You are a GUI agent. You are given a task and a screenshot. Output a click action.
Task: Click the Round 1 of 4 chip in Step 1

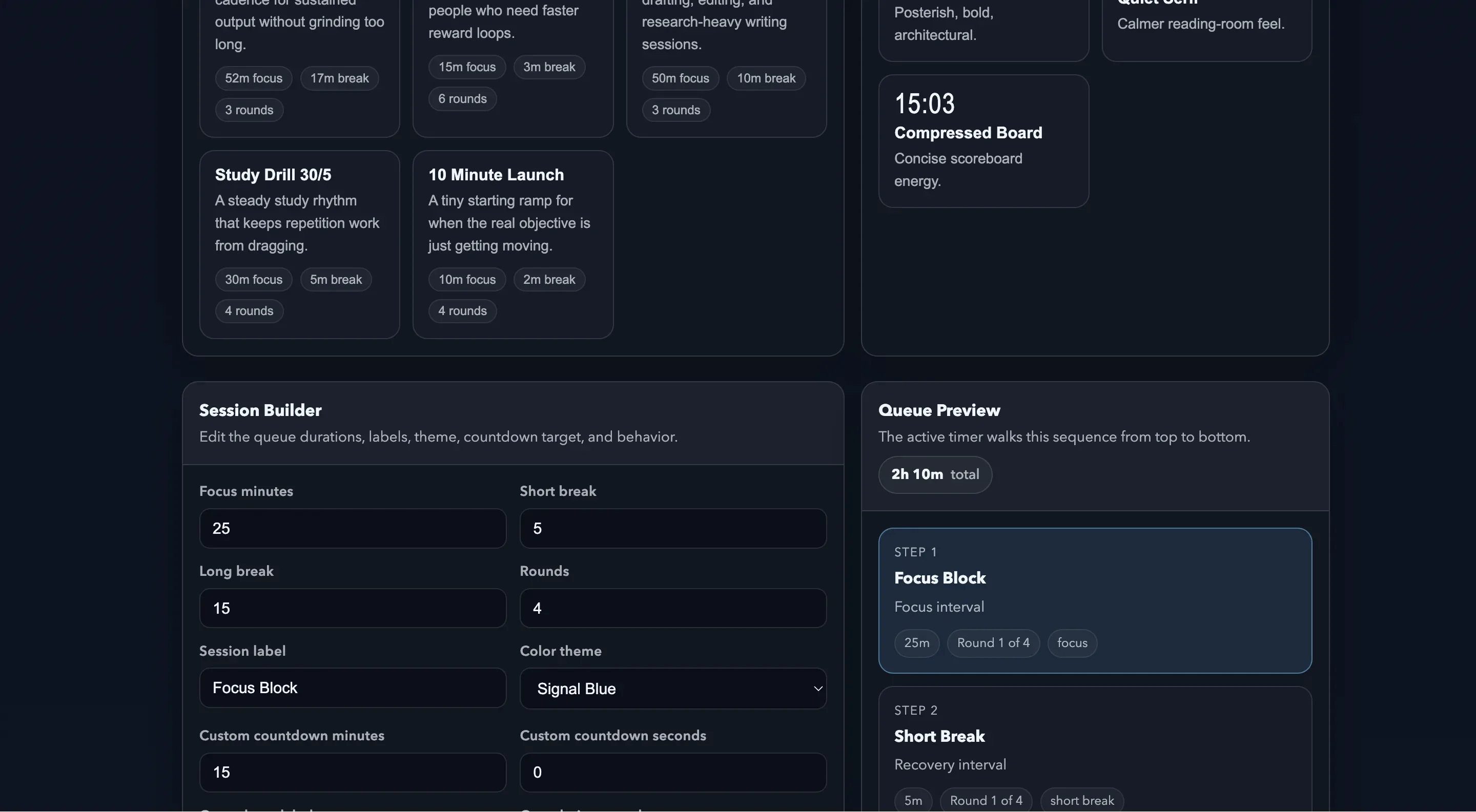(x=993, y=642)
